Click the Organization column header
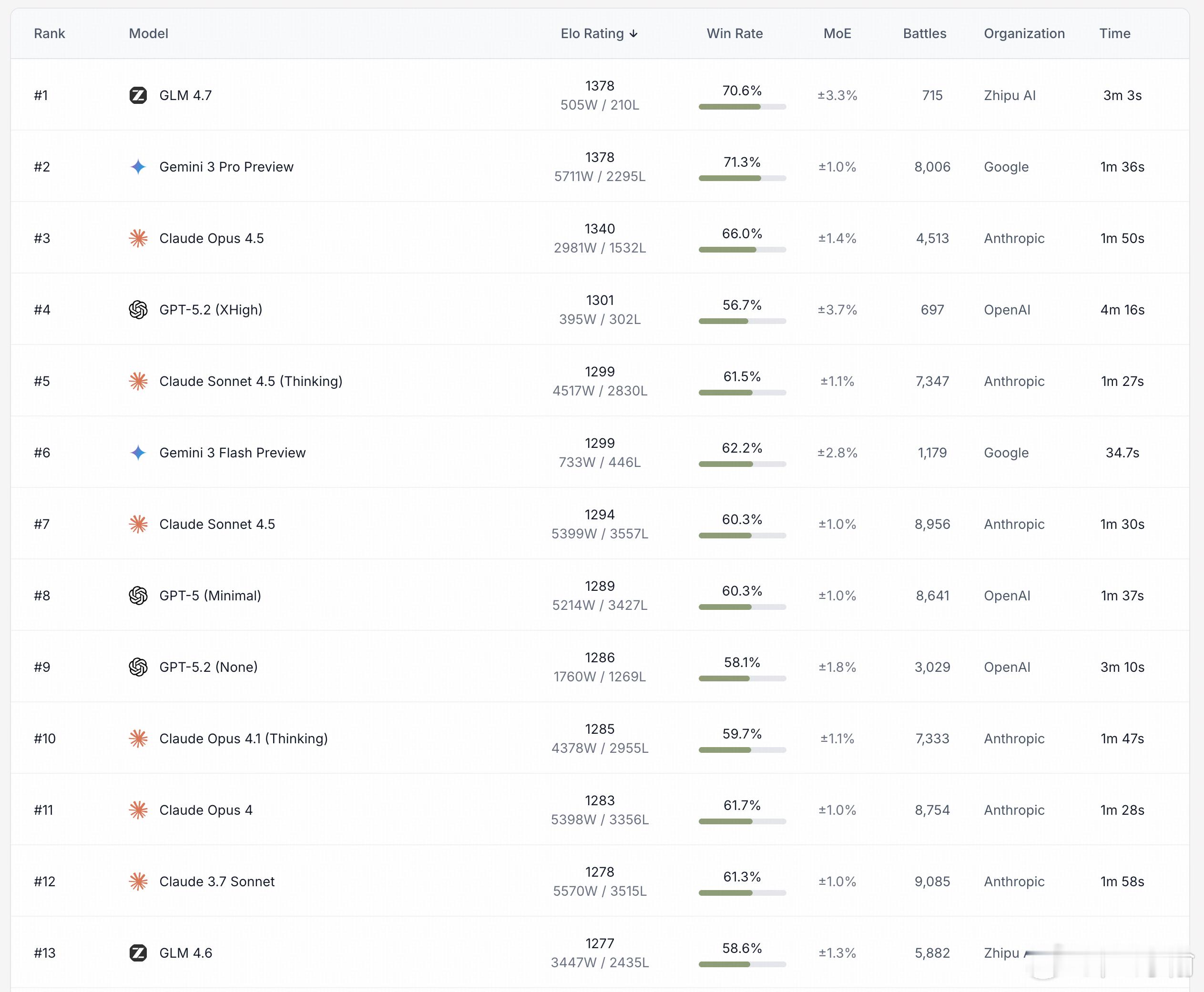Screen dimensions: 1204x992 1023,34
